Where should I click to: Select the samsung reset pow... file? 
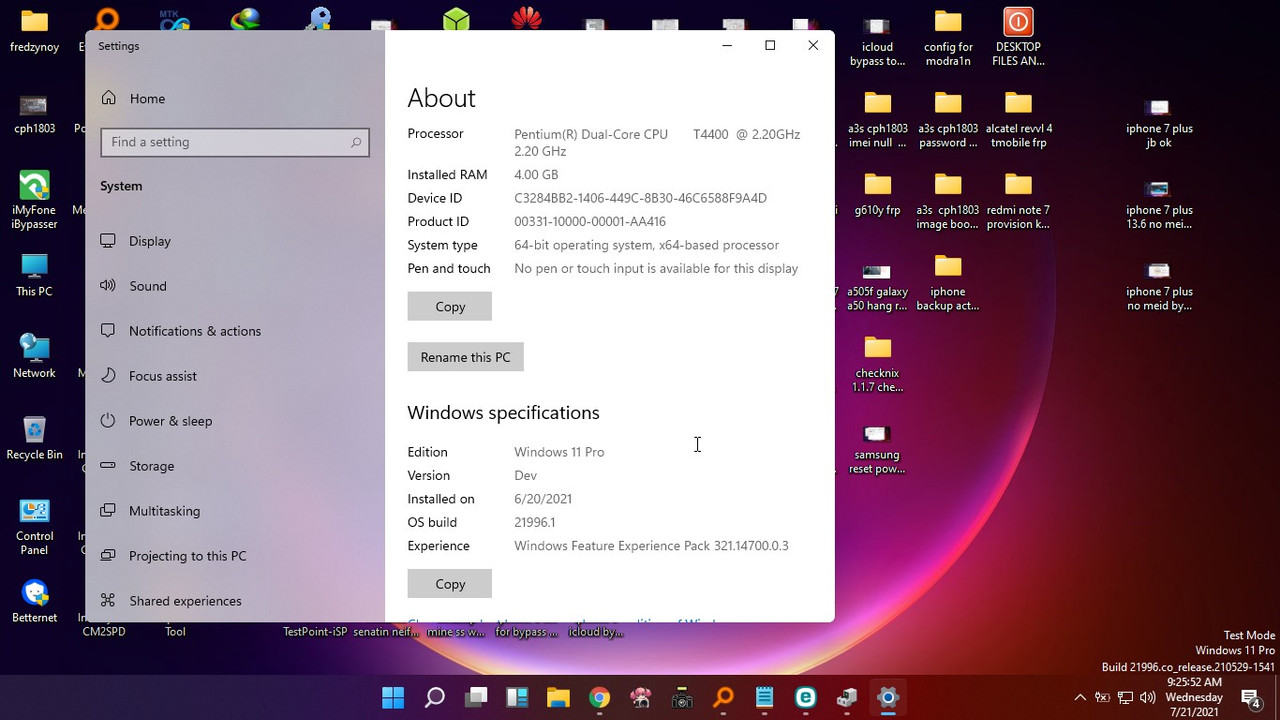point(877,448)
